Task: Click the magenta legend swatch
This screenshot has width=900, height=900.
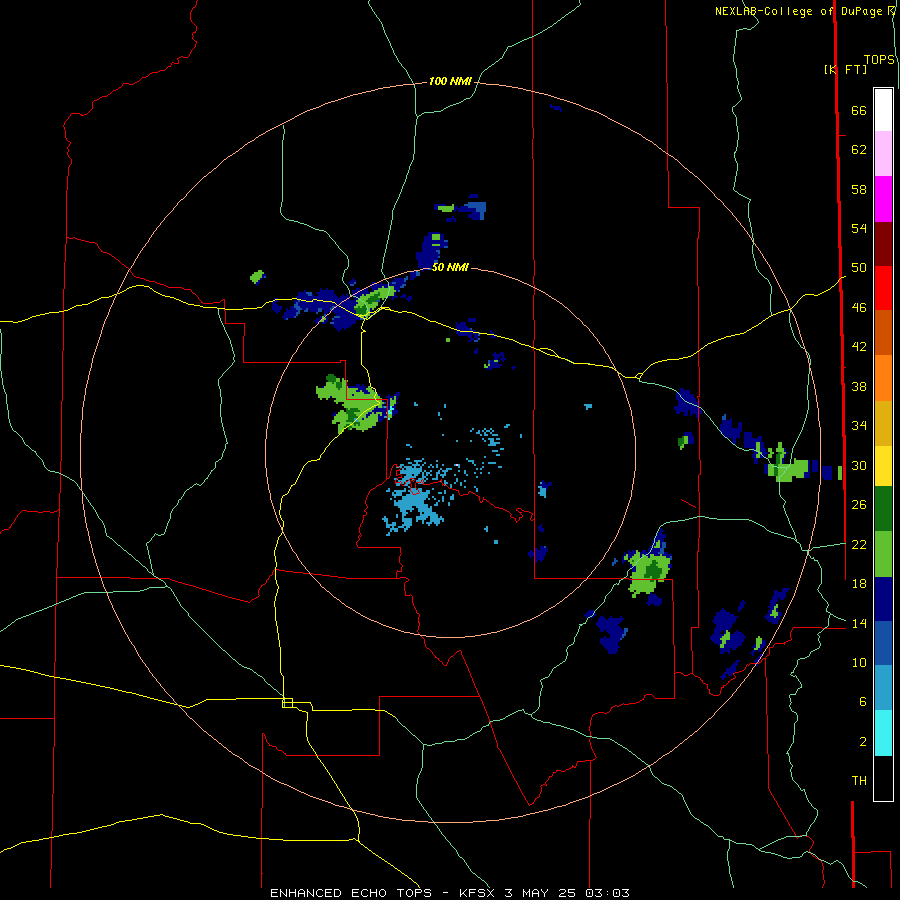Action: 883,199
